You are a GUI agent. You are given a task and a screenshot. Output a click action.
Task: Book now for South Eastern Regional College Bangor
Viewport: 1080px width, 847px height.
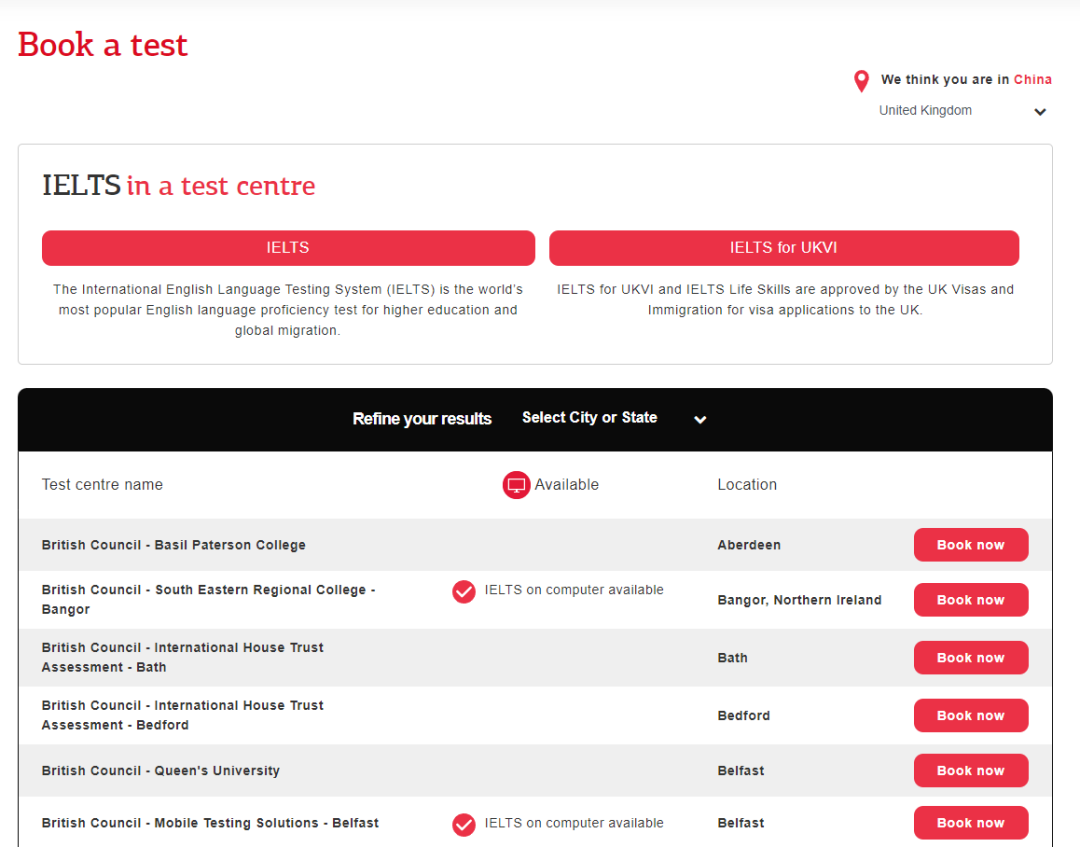point(970,600)
